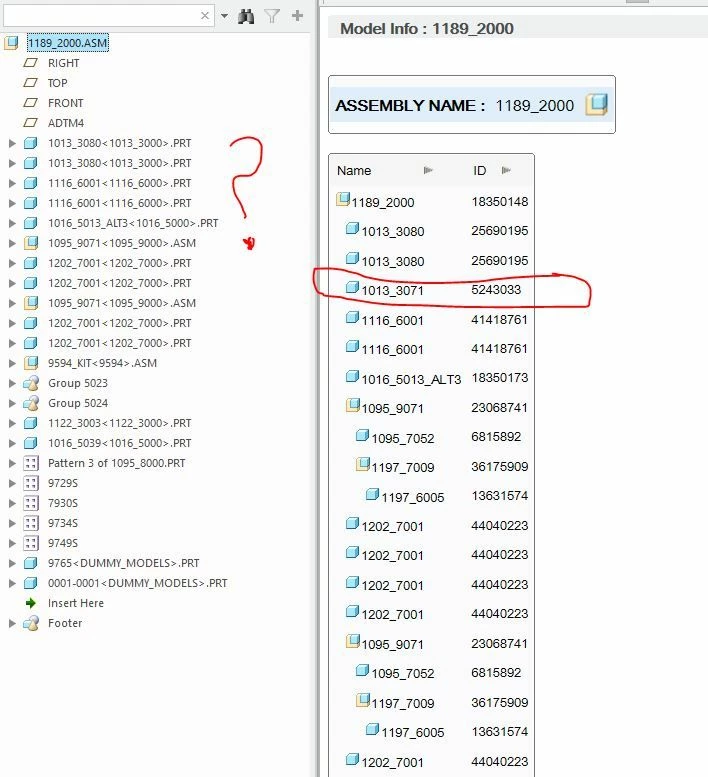Expand the 7930S pattern node
This screenshot has width=708, height=777.
(12, 503)
